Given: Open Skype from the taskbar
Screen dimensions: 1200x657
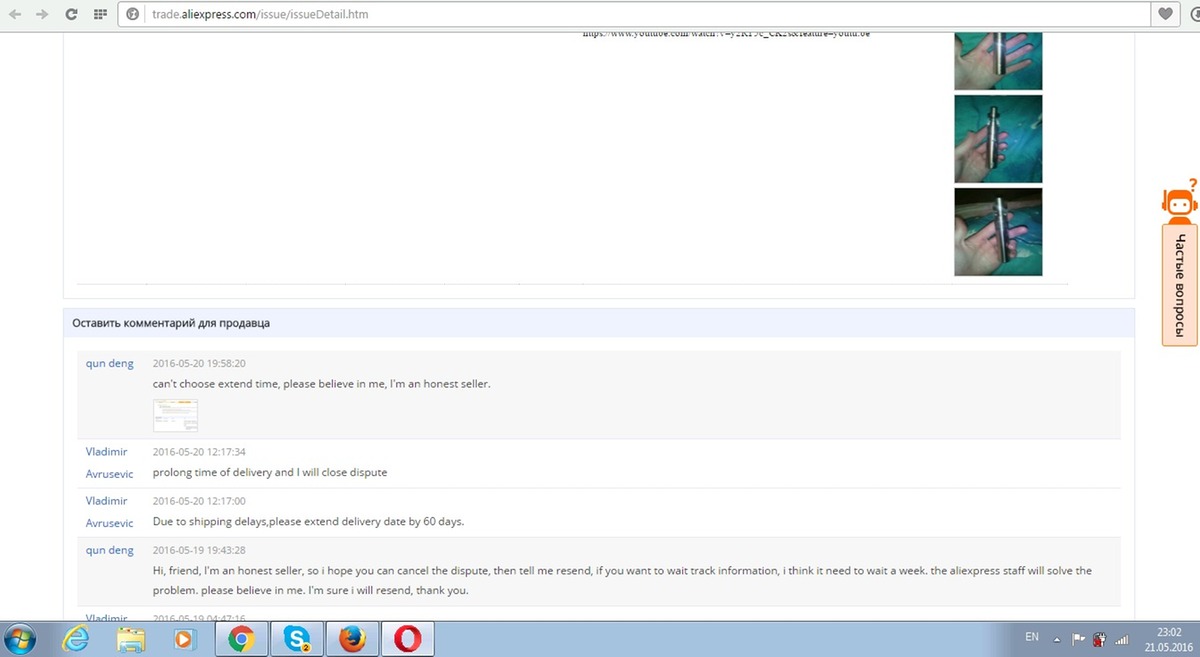Looking at the screenshot, I should 295,638.
